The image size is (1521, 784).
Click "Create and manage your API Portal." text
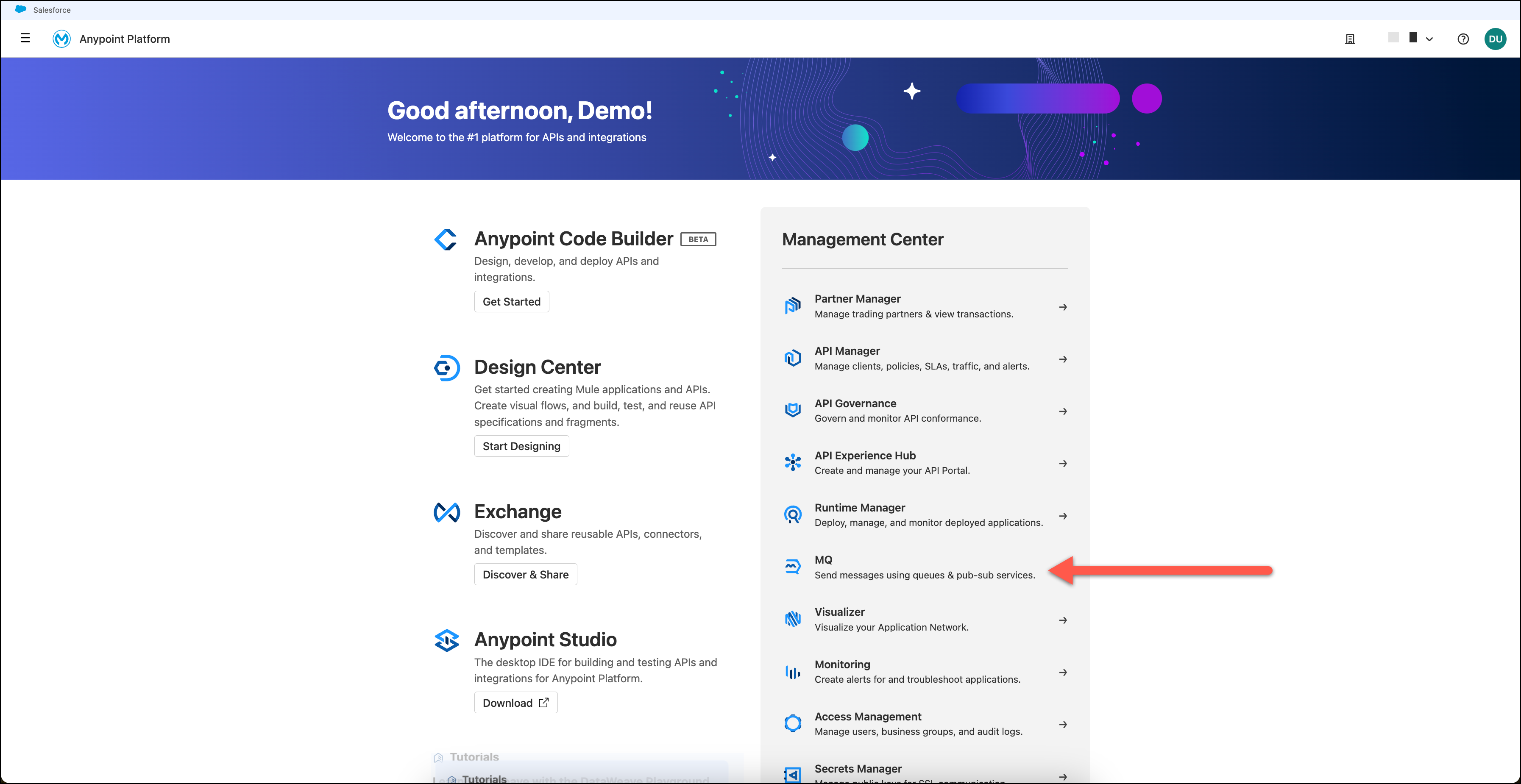click(892, 470)
